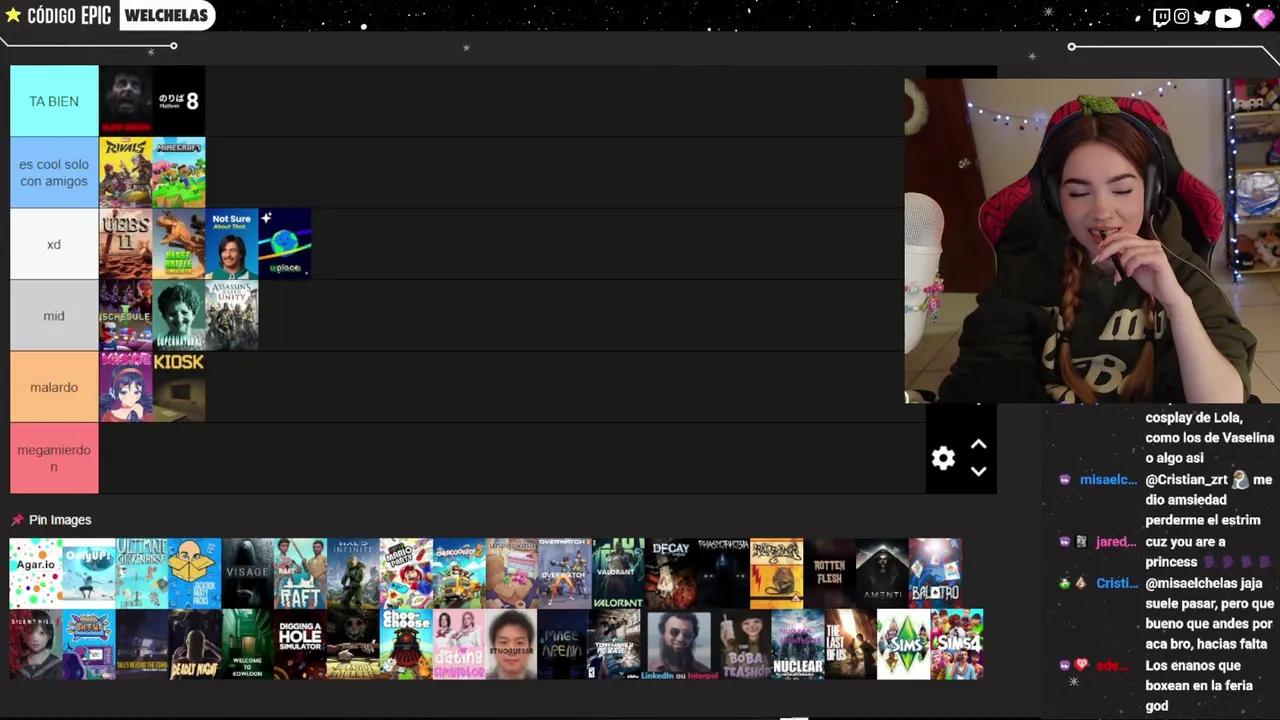Pick the Only Up! image
Screen dimensions: 1280x720
[x=89, y=574]
